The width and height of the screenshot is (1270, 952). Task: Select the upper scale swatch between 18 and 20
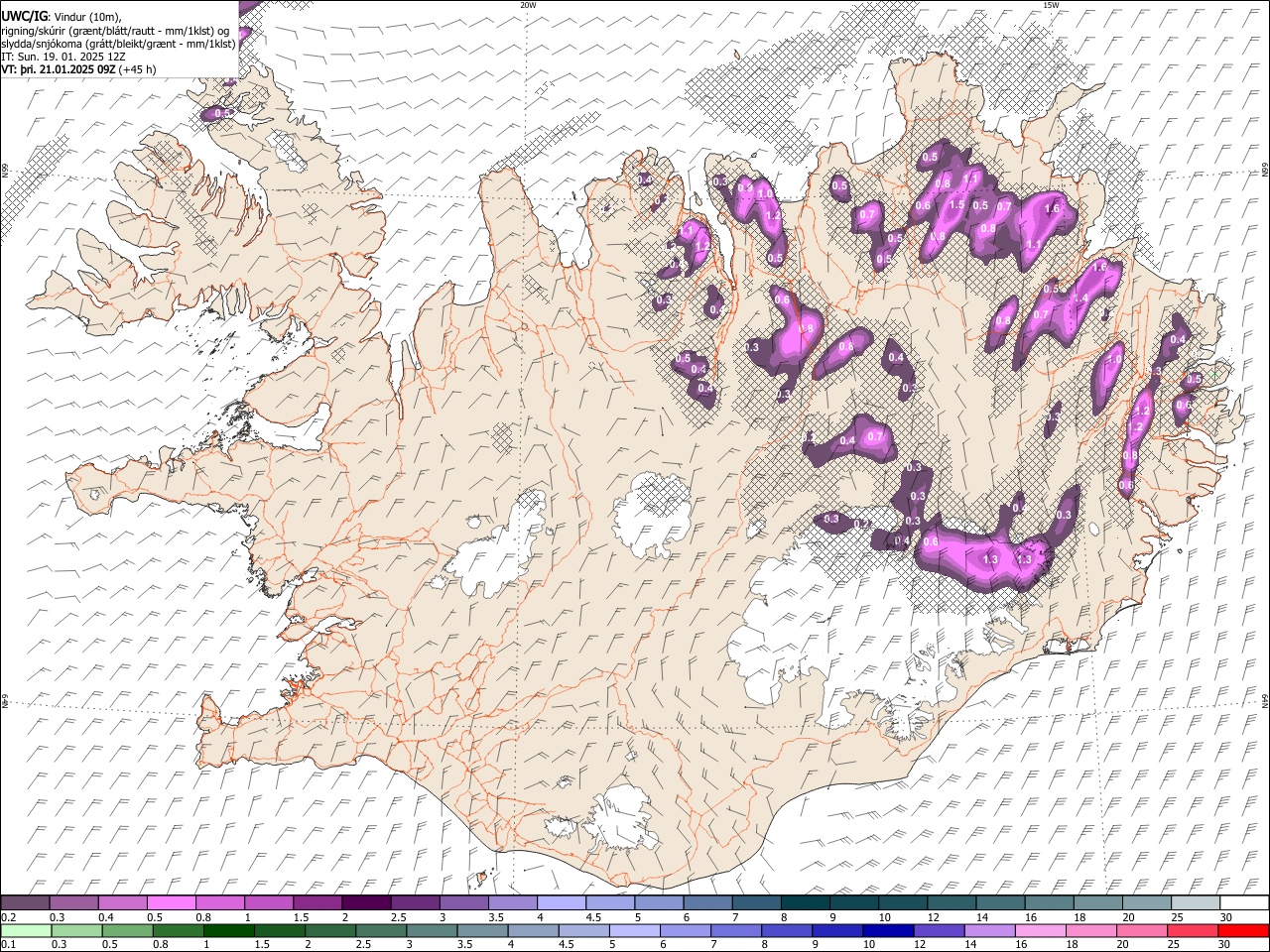pos(1097,903)
